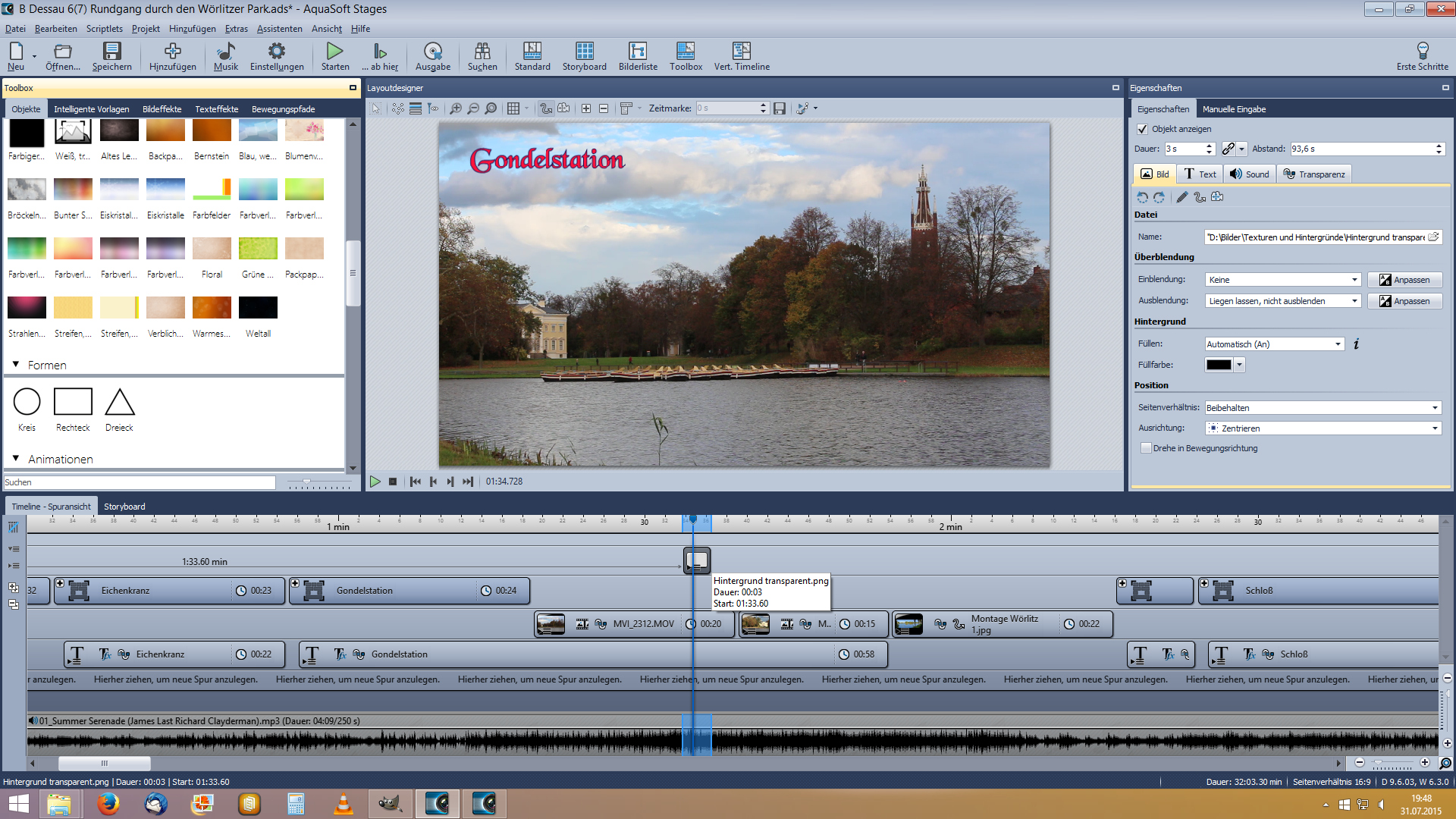Image resolution: width=1456 pixels, height=819 pixels.
Task: Click Einstellungen gear icon
Action: click(276, 52)
